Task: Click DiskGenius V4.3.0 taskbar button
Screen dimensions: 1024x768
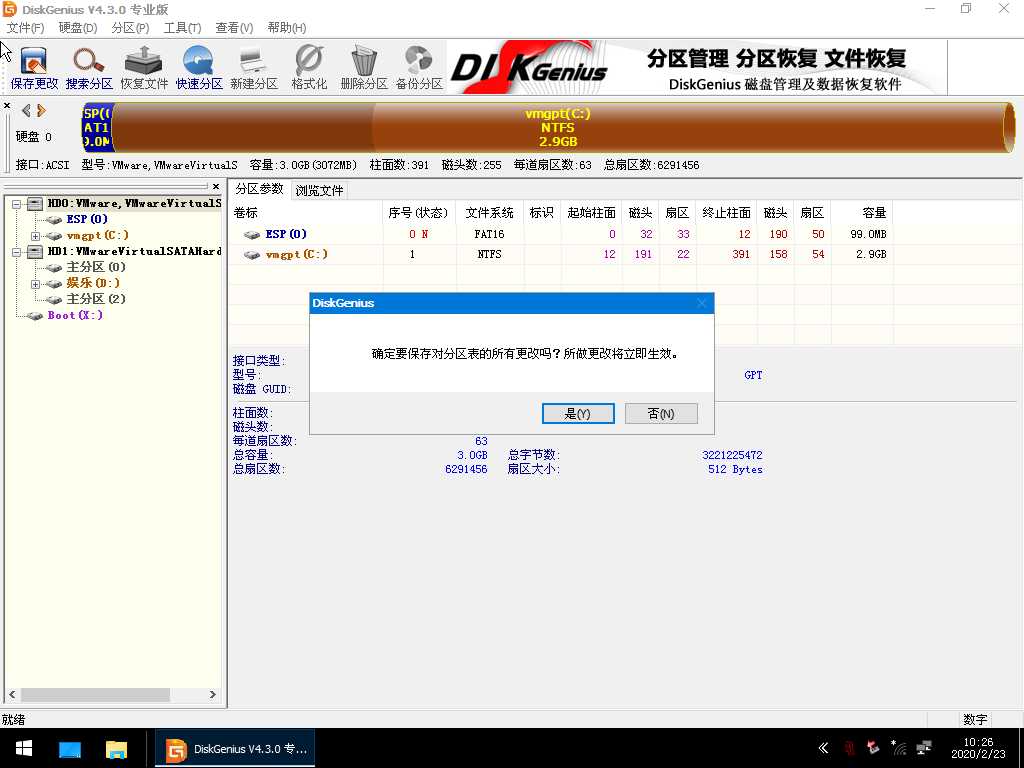Action: [235, 748]
